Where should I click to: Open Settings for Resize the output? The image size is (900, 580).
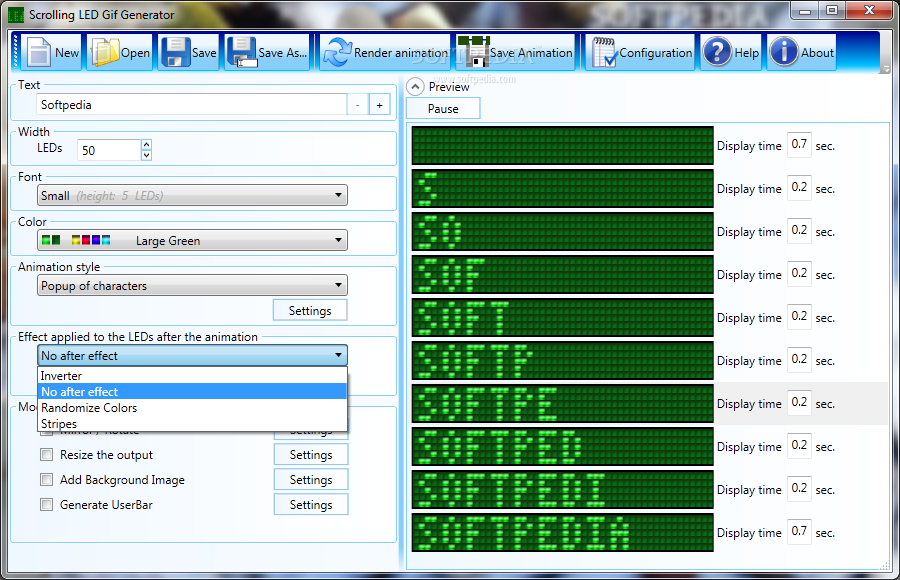click(x=311, y=455)
